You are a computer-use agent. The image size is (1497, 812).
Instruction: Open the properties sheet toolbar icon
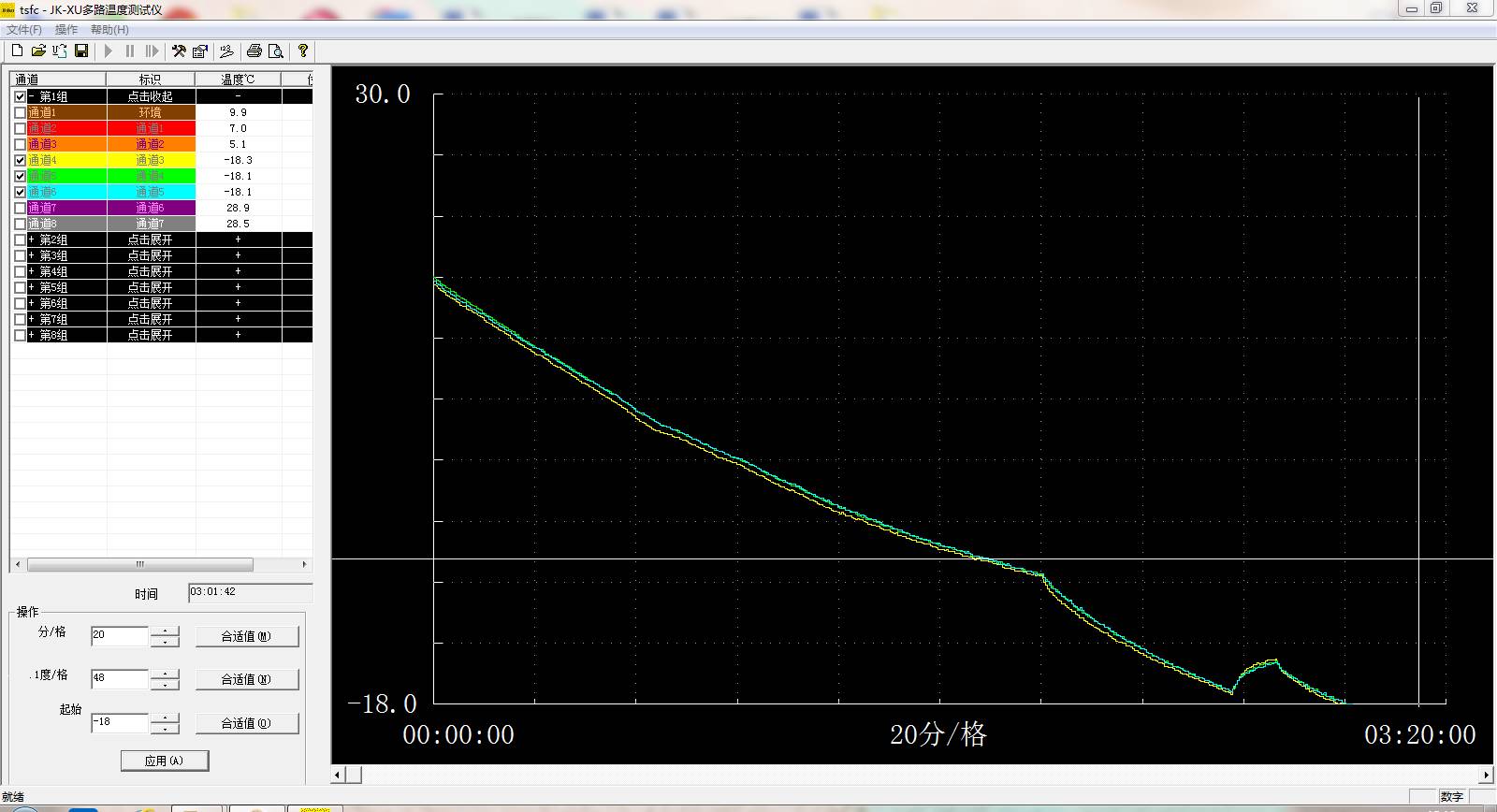point(200,51)
